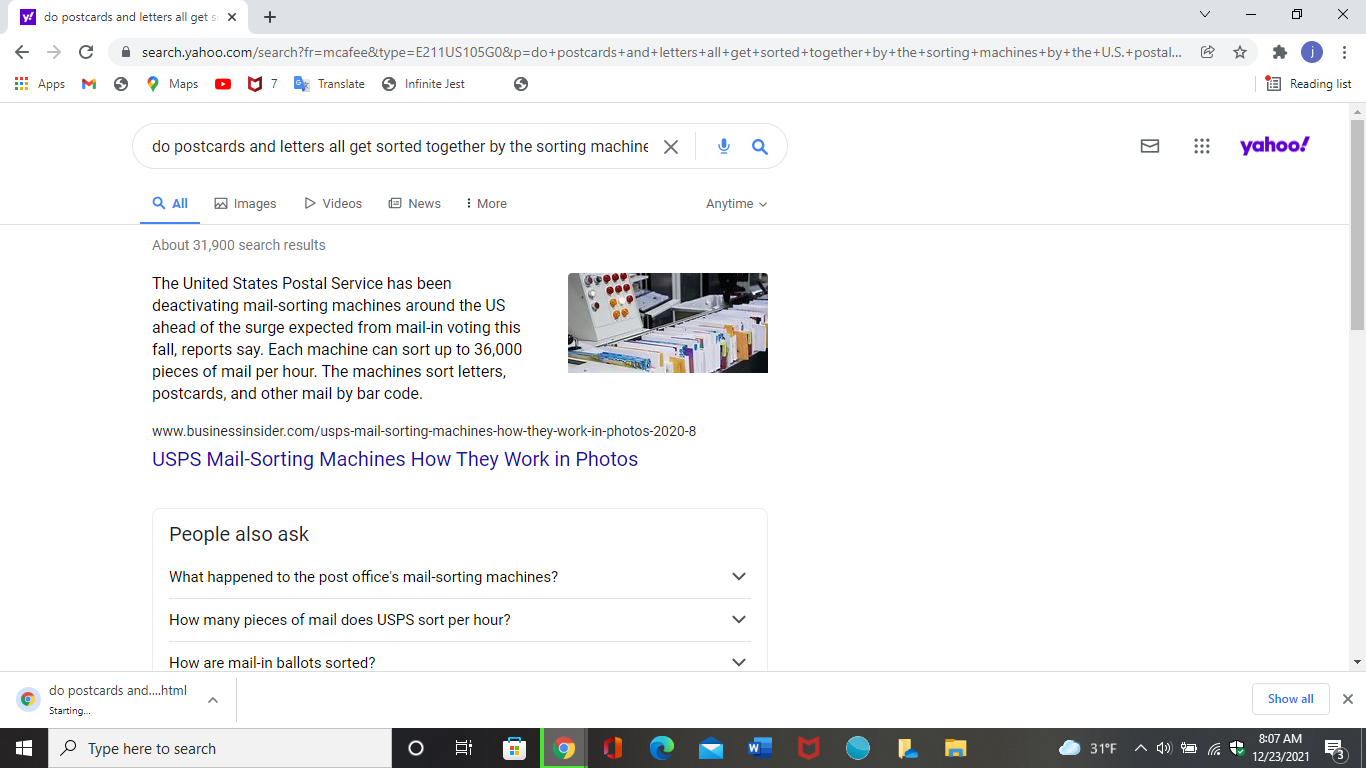Click the browser forward arrow

pyautogui.click(x=54, y=52)
